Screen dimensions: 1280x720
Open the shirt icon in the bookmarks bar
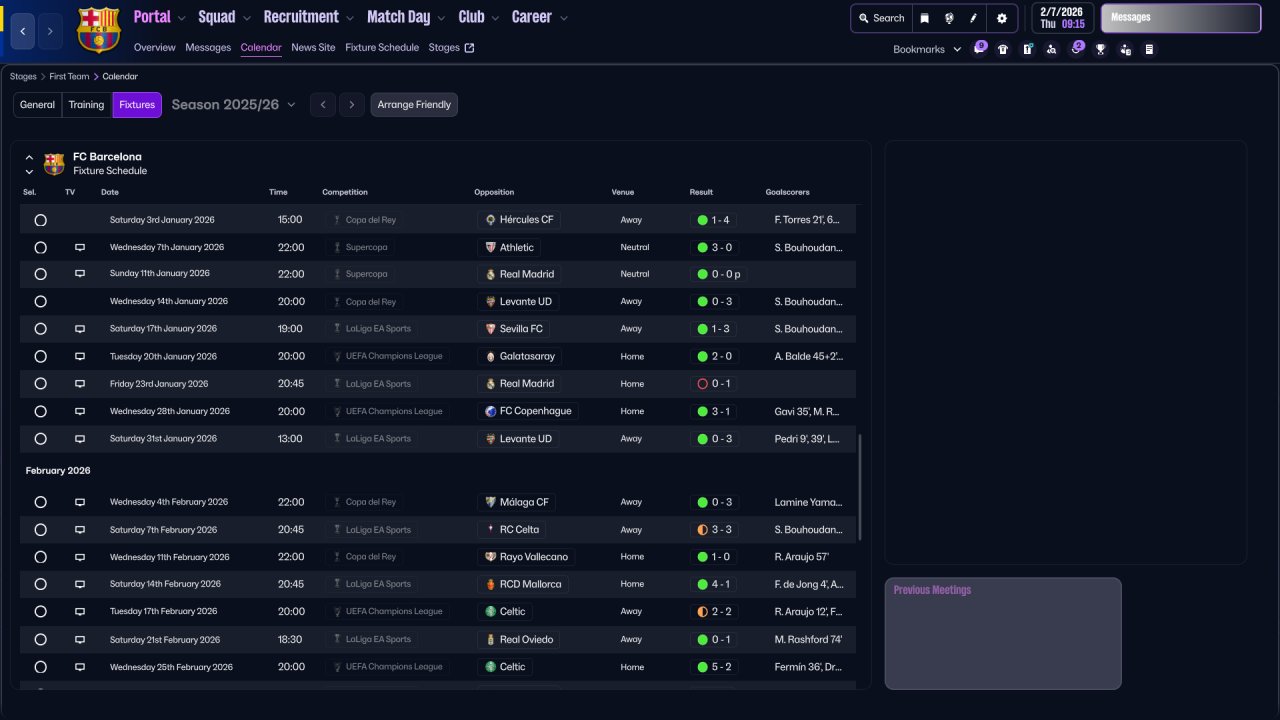pyautogui.click(x=1003, y=49)
